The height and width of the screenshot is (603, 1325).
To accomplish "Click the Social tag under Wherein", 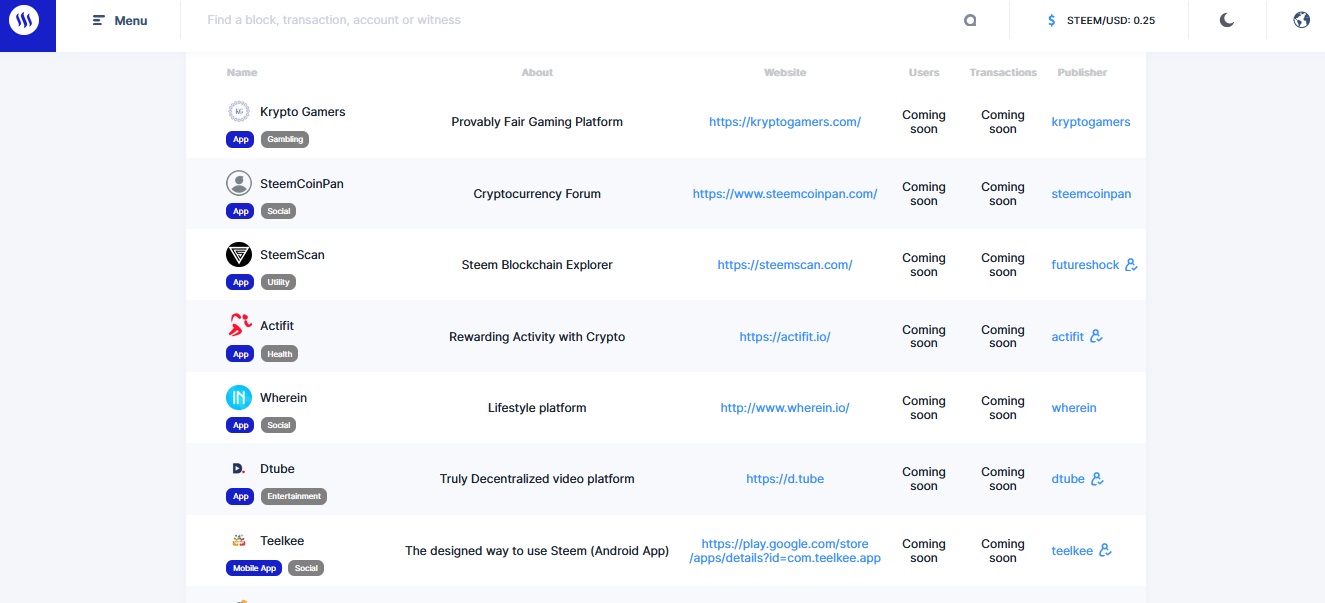I will pyautogui.click(x=279, y=425).
